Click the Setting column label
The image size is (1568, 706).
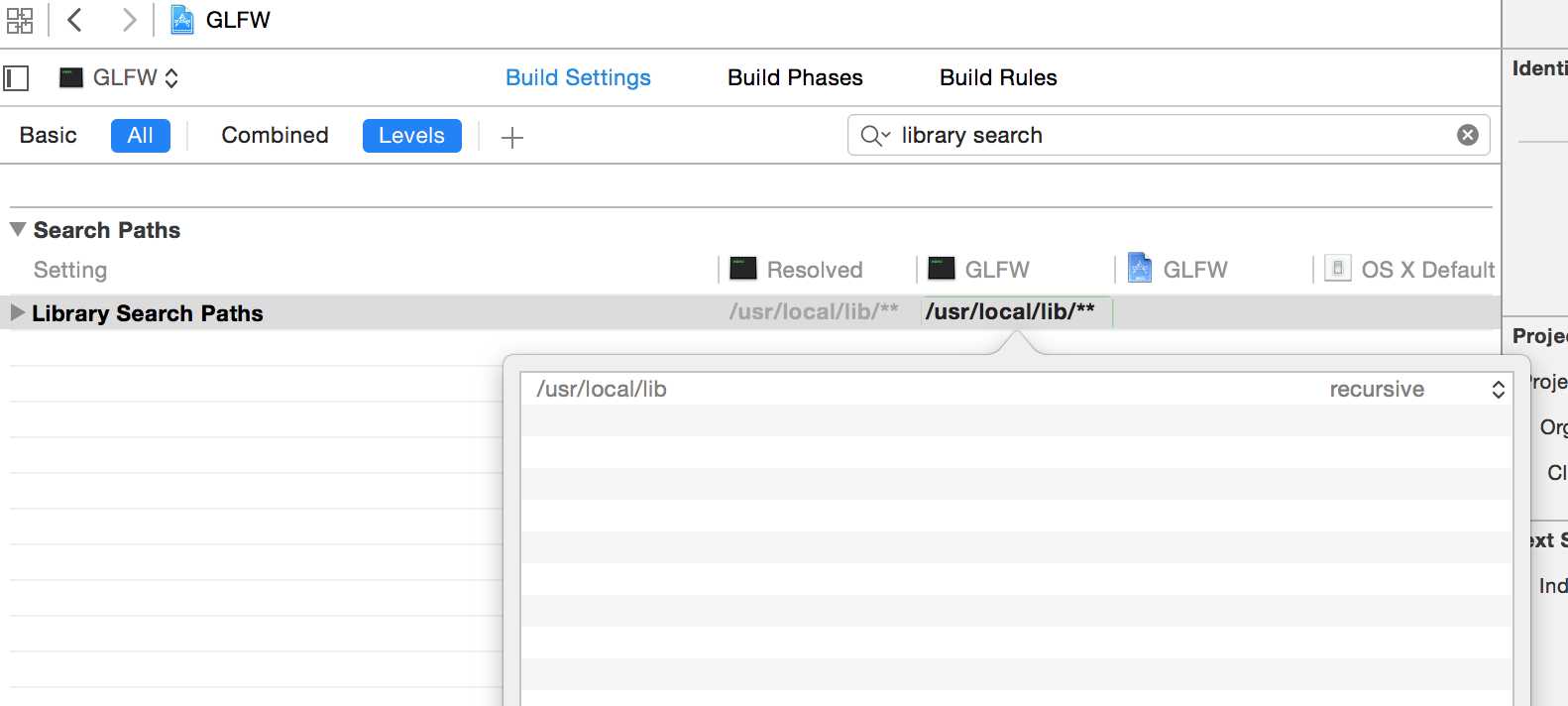(x=70, y=270)
